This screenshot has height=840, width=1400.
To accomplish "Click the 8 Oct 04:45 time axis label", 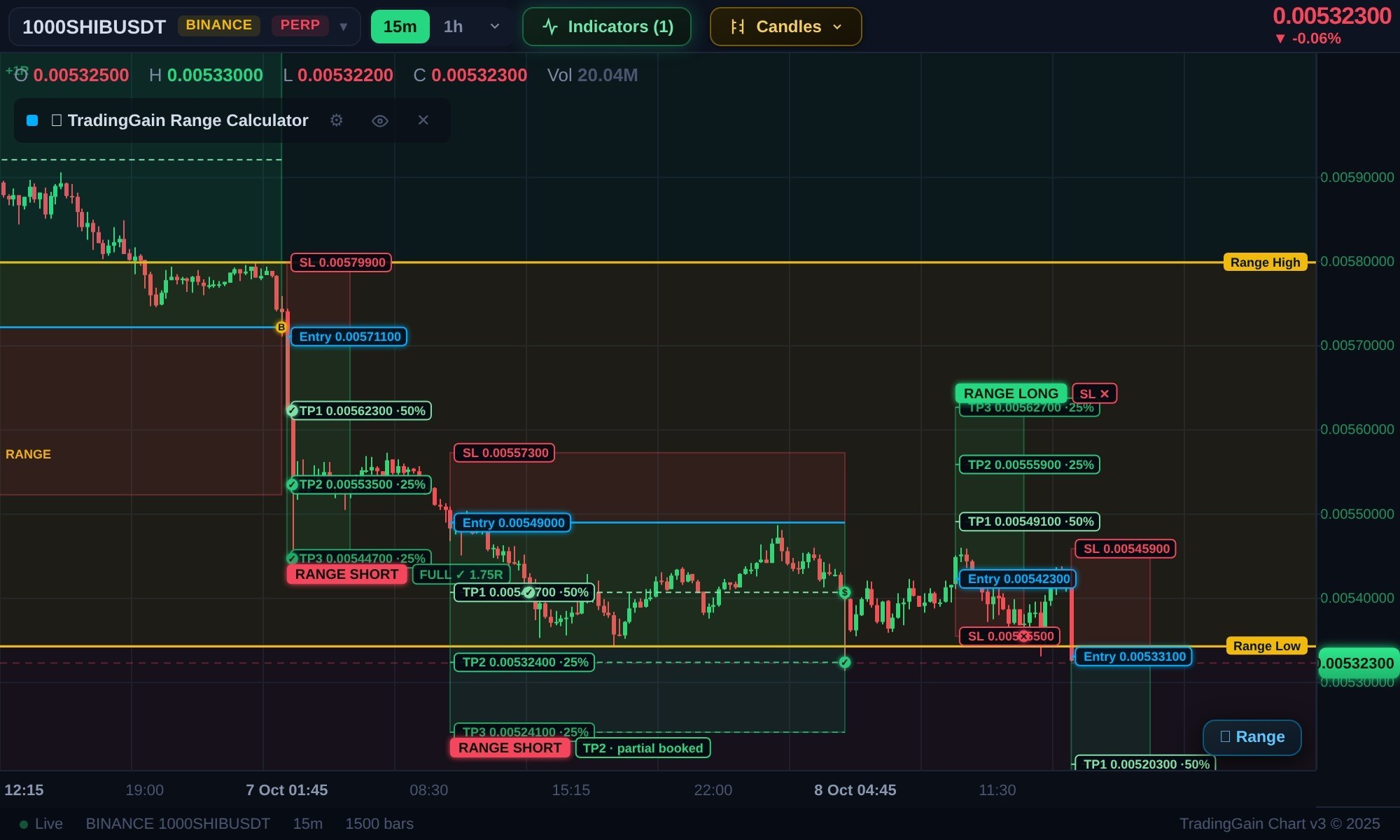I will [x=855, y=790].
